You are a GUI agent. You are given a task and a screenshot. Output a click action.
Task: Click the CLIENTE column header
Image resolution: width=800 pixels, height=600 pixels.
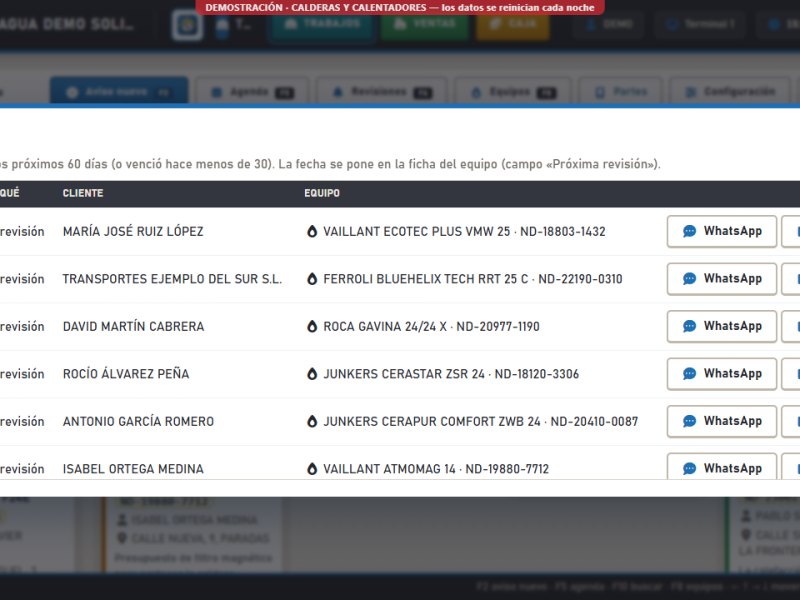(83, 193)
